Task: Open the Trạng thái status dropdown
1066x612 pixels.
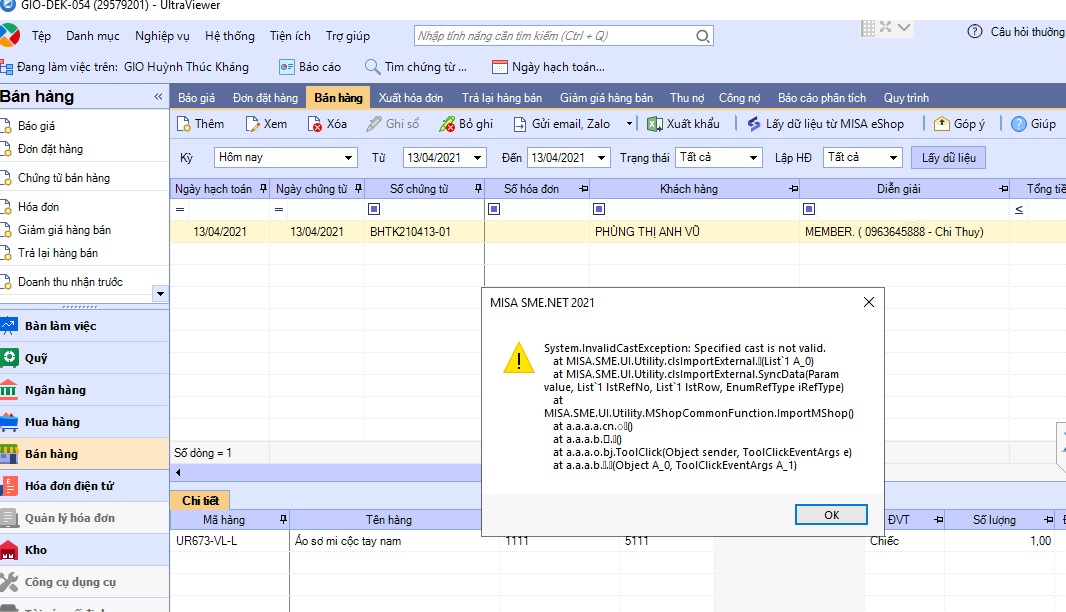Action: [753, 158]
